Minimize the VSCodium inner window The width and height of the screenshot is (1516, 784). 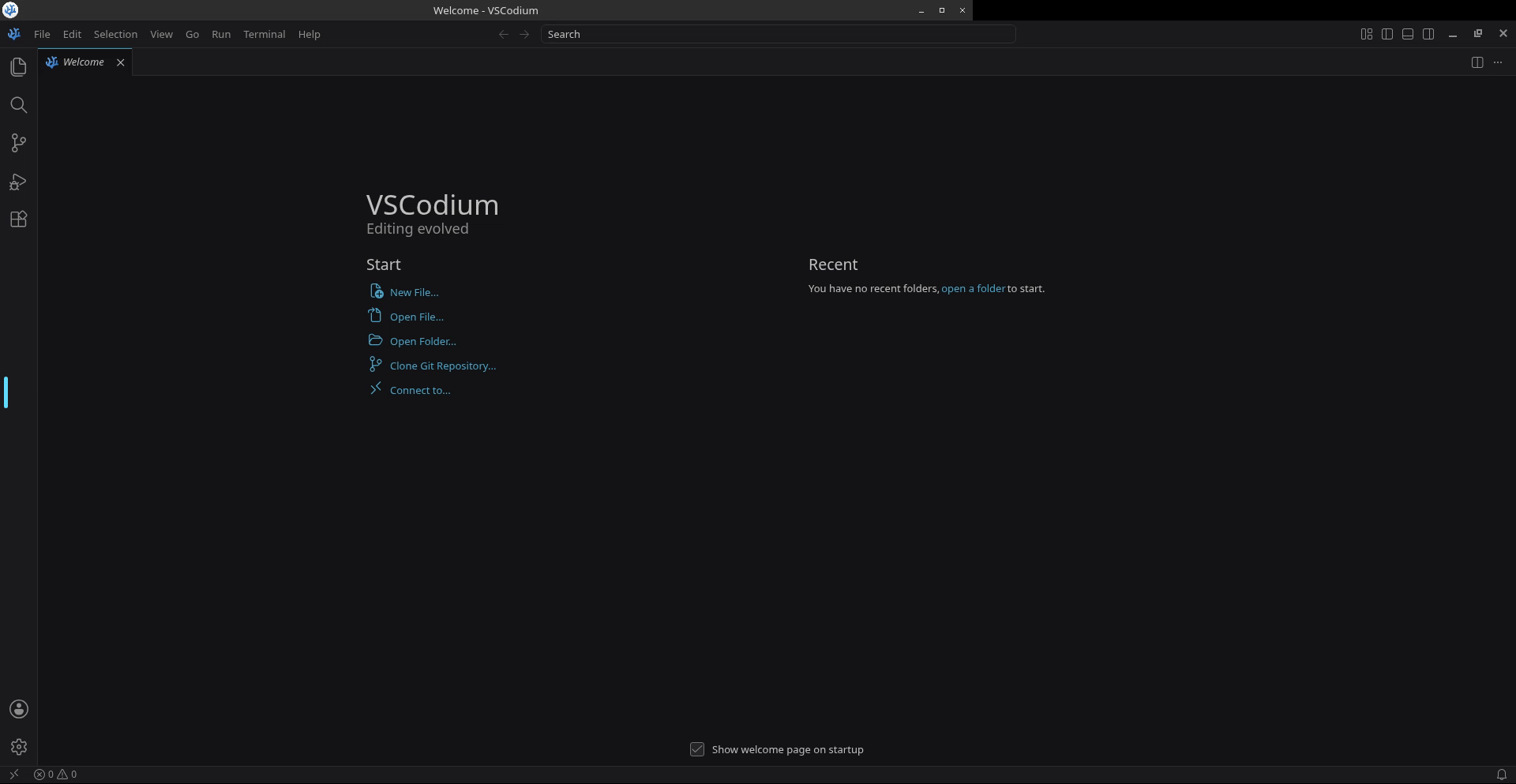click(x=1453, y=34)
